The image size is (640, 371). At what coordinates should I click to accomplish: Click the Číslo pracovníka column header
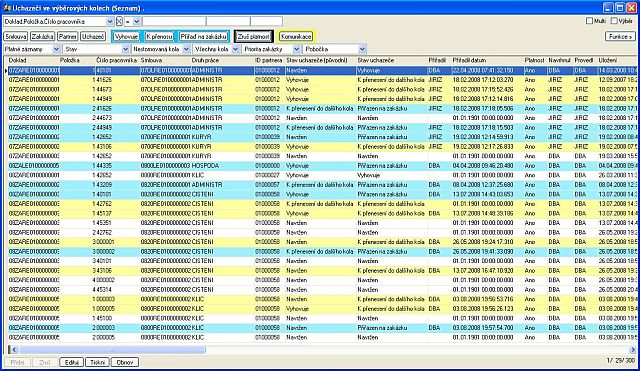click(x=116, y=60)
